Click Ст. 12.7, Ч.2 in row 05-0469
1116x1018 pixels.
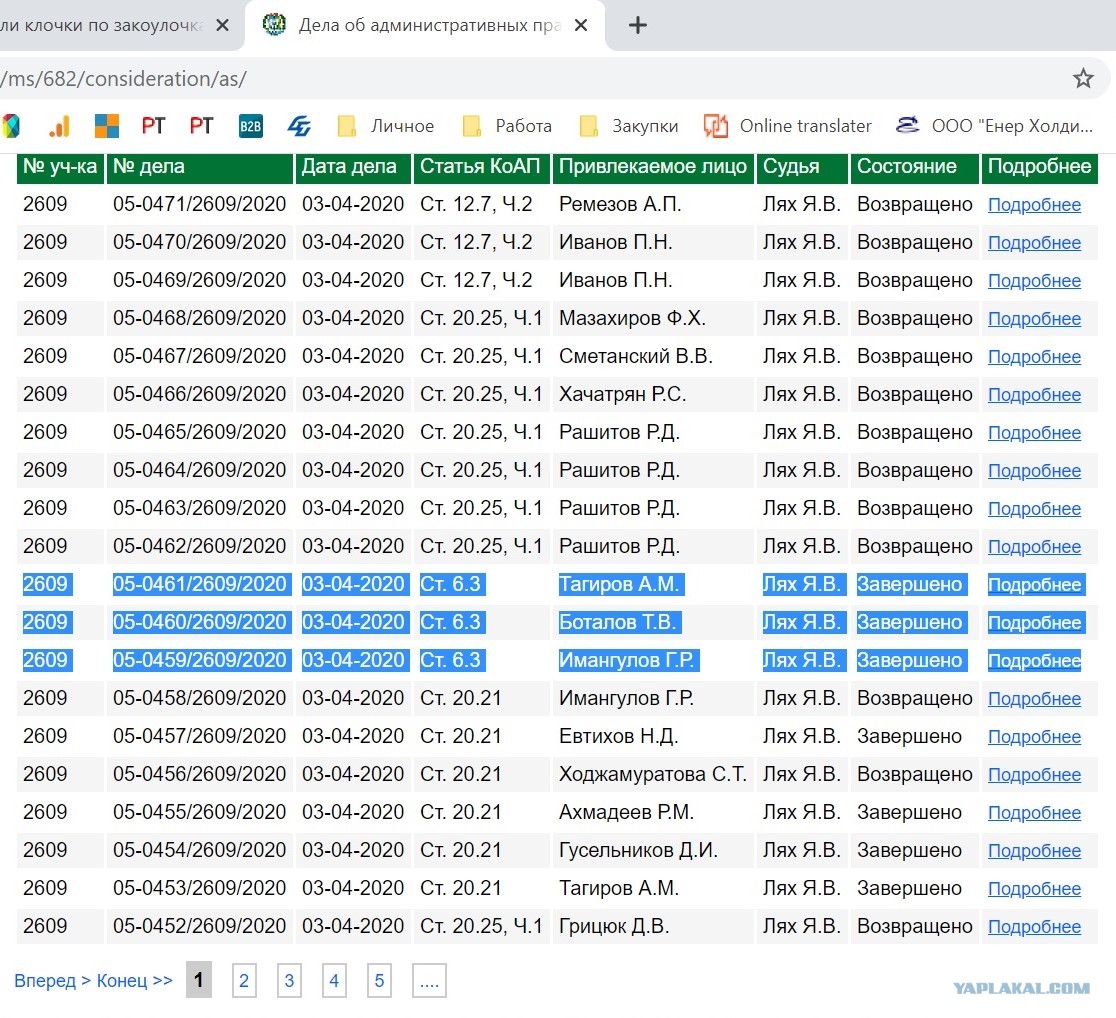(476, 280)
